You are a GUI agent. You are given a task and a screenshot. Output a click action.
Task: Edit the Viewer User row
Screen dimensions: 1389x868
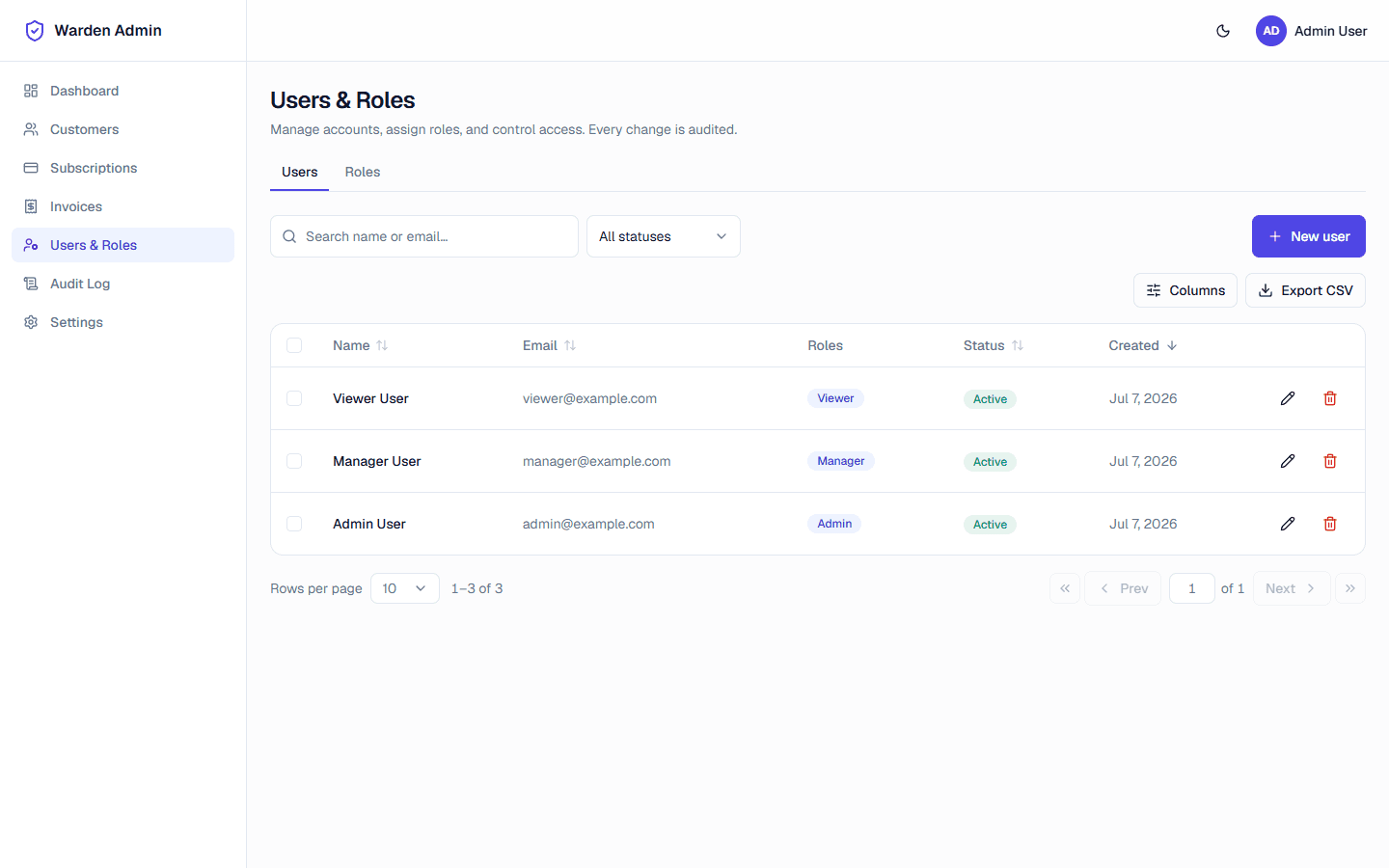click(x=1288, y=398)
